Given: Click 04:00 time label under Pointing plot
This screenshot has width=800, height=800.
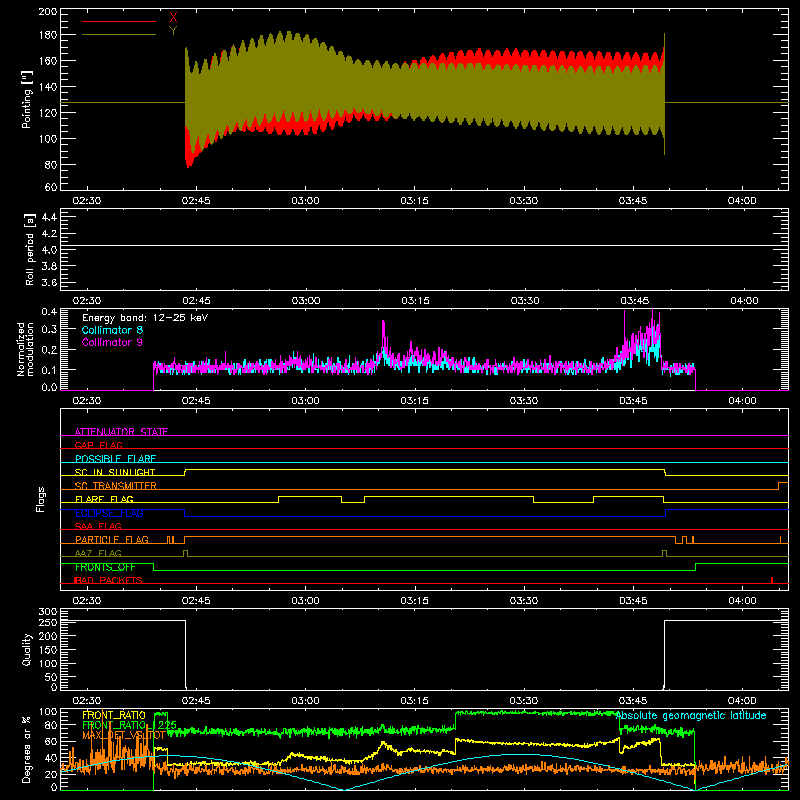Looking at the screenshot, I should (742, 201).
